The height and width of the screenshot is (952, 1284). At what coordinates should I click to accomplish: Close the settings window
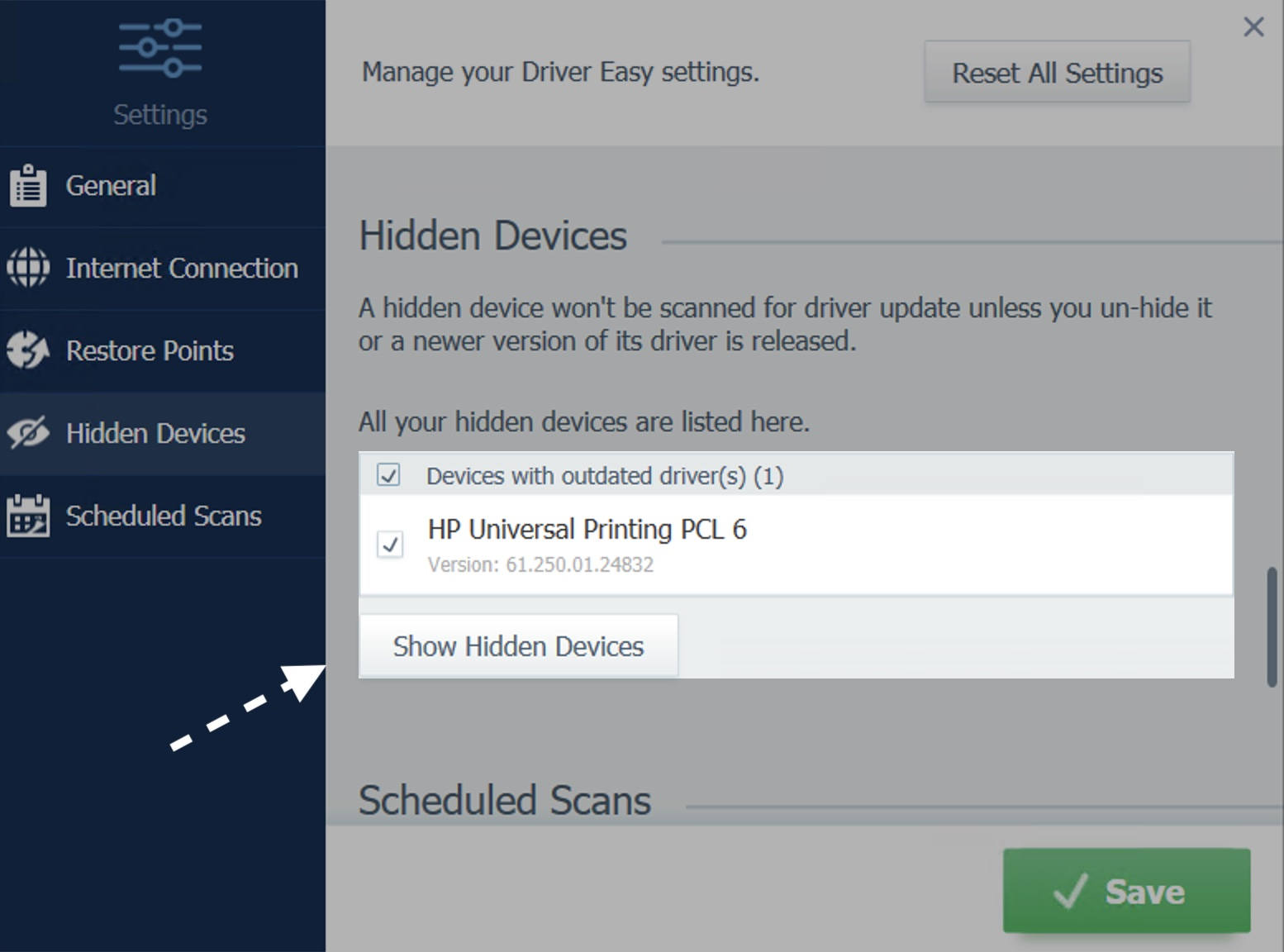click(x=1253, y=26)
